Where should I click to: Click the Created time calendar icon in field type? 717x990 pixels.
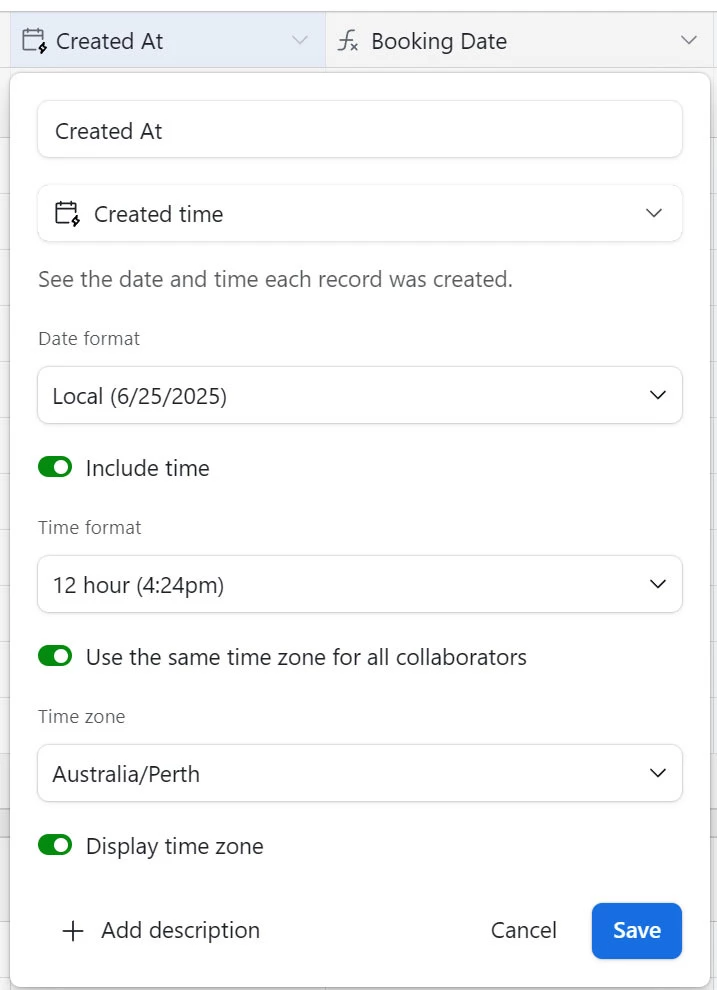click(67, 213)
